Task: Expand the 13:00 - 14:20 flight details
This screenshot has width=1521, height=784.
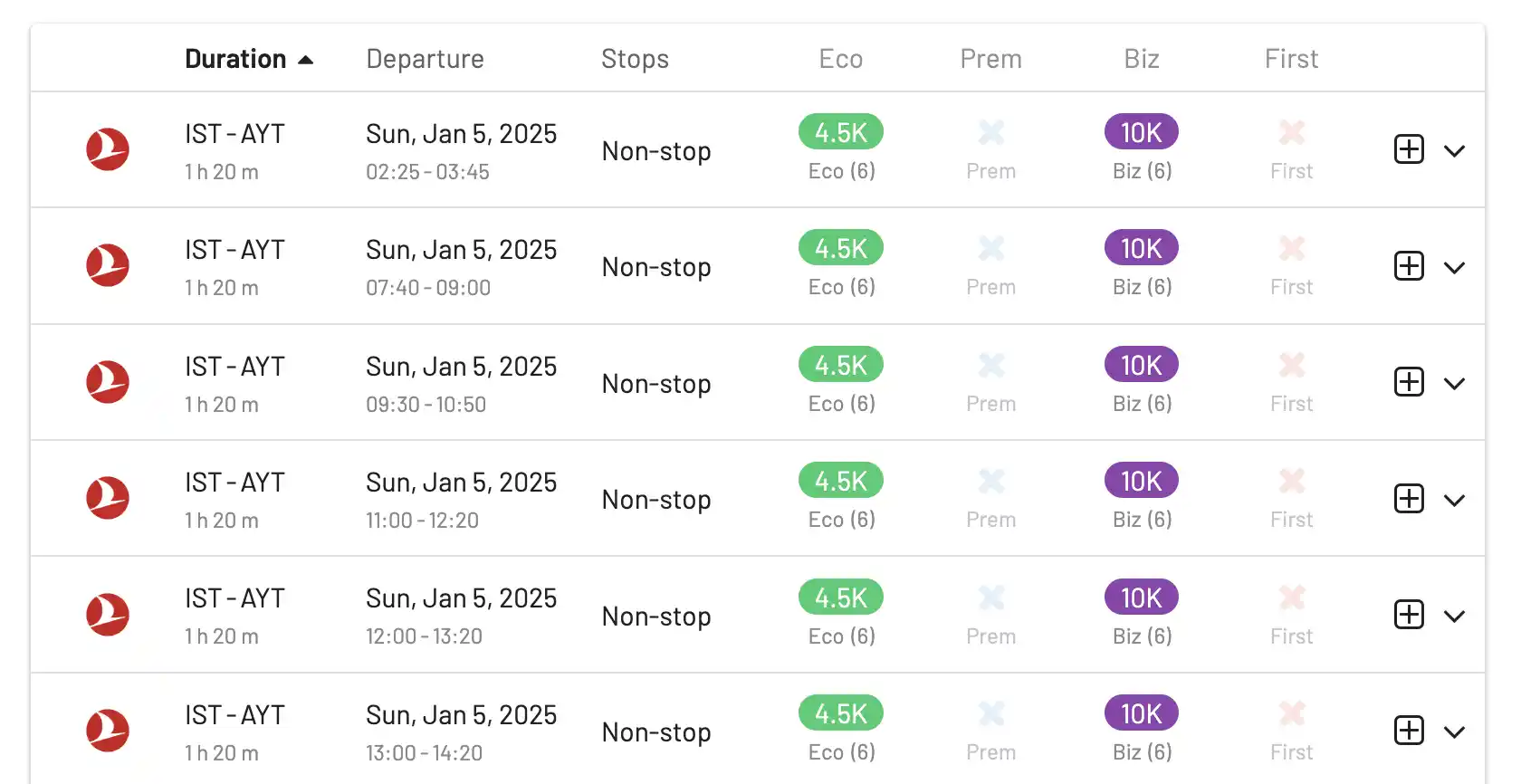Action: coord(1454,732)
